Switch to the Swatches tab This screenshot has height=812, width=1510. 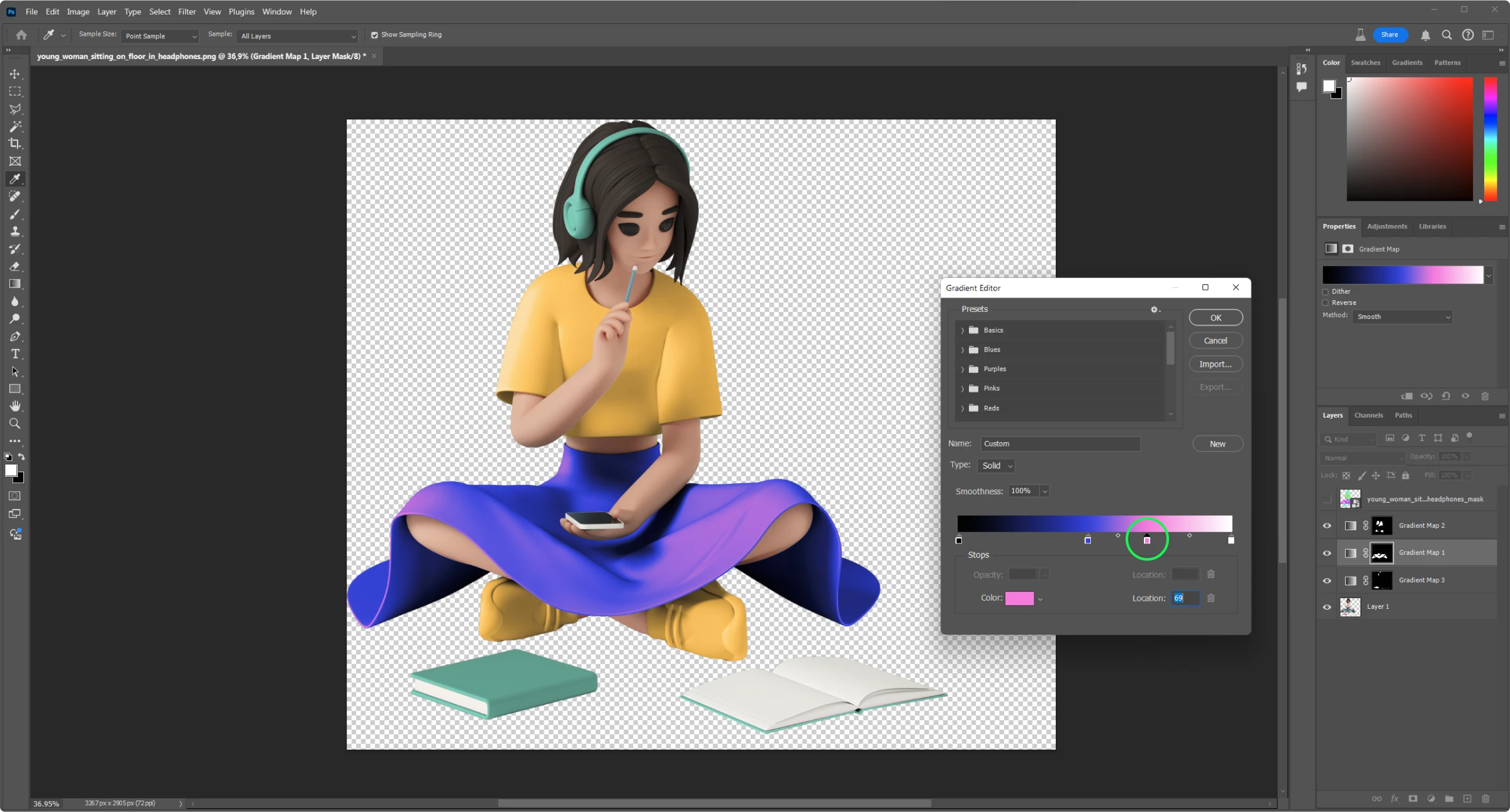point(1365,63)
